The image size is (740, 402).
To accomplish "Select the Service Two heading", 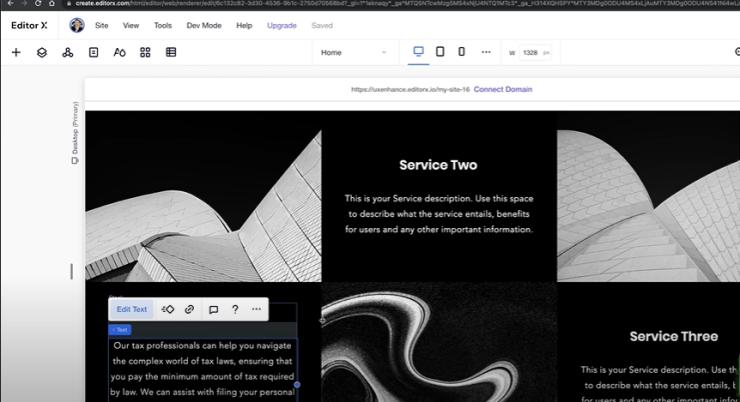I will 438,165.
